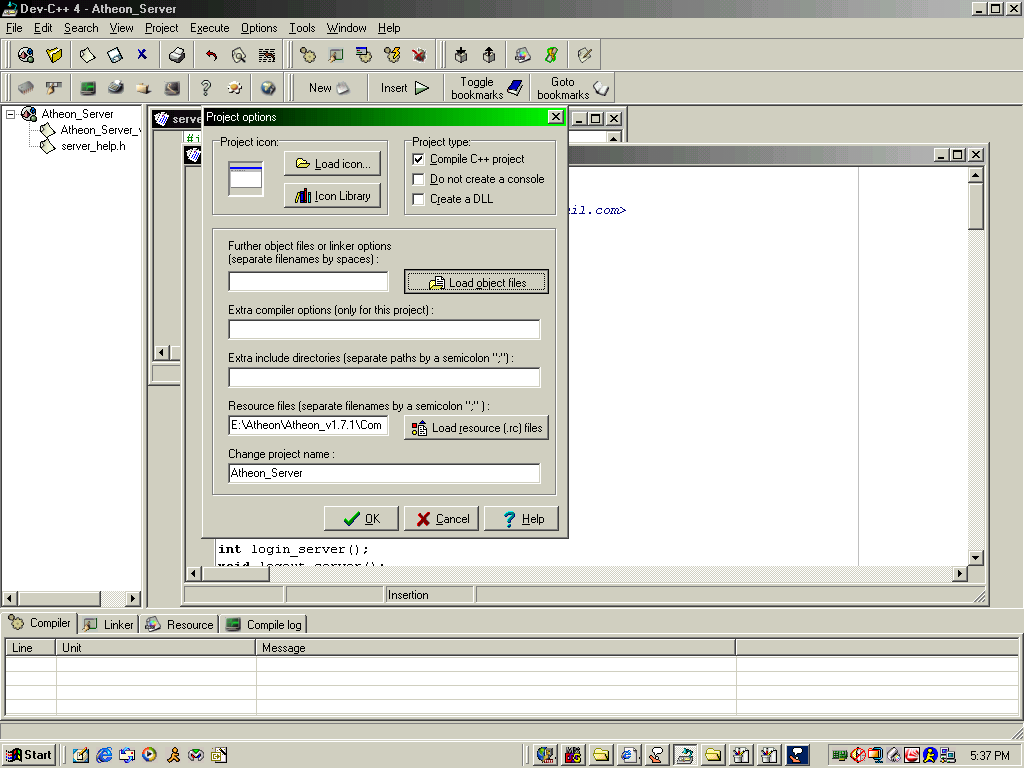
Task: Uncheck the Compile C++ project checkbox
Action: (419, 159)
